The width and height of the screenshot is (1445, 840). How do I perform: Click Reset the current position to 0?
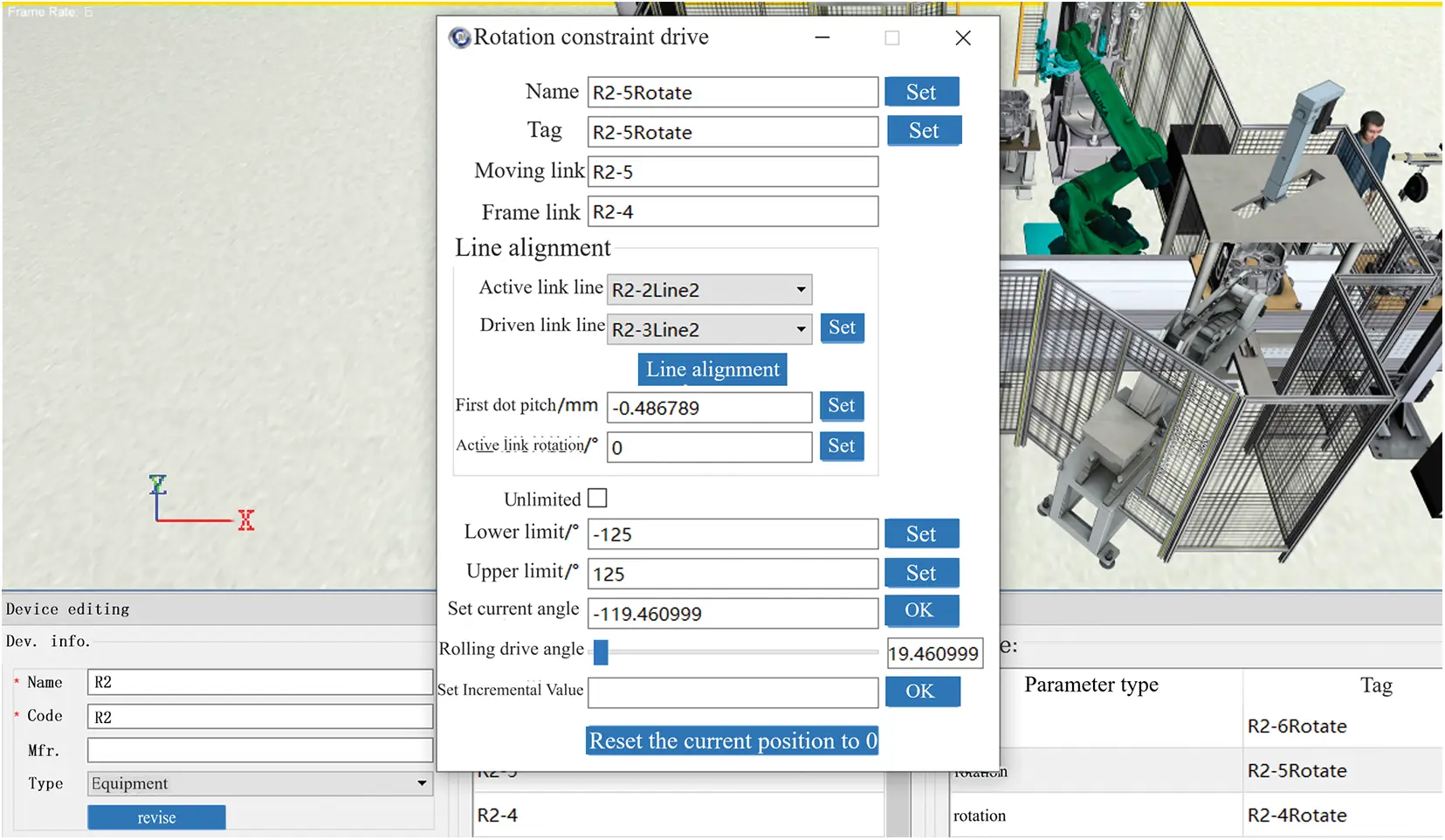(x=732, y=740)
